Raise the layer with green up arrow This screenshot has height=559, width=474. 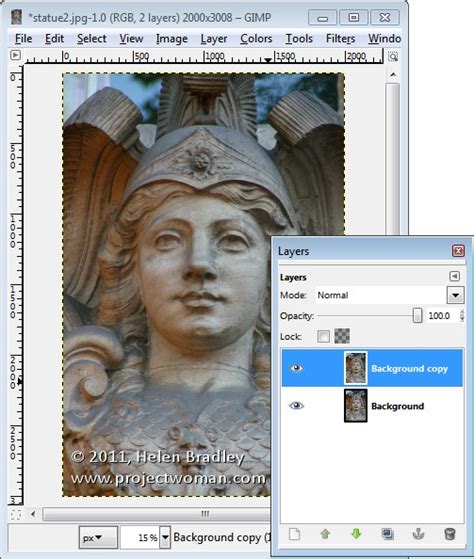325,534
